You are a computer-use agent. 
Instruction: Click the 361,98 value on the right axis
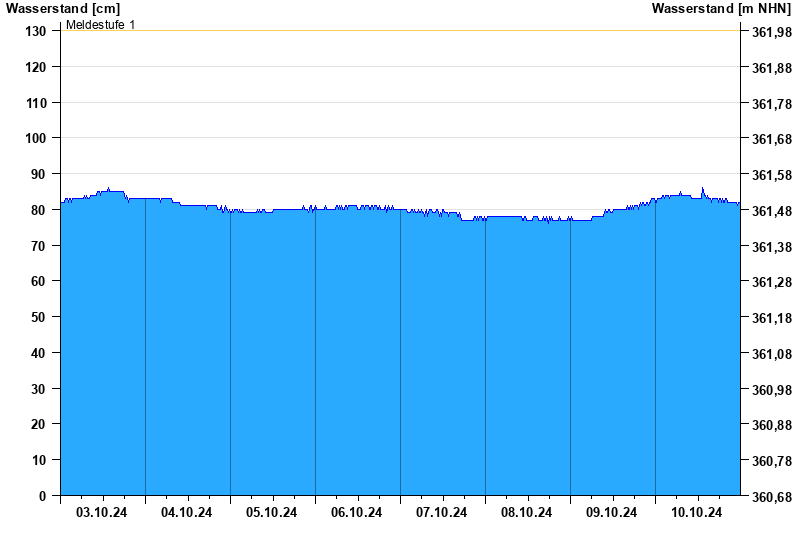(x=770, y=32)
